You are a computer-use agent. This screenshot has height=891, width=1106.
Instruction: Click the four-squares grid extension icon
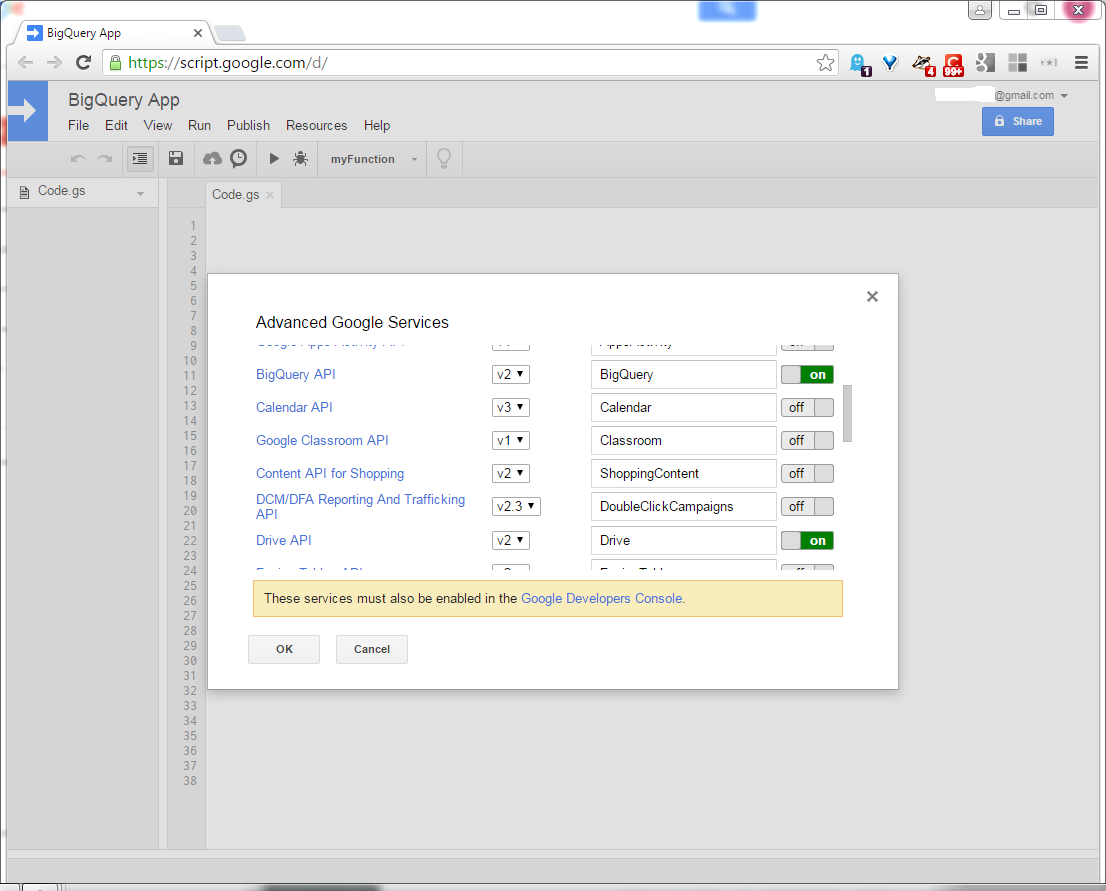click(x=1017, y=63)
